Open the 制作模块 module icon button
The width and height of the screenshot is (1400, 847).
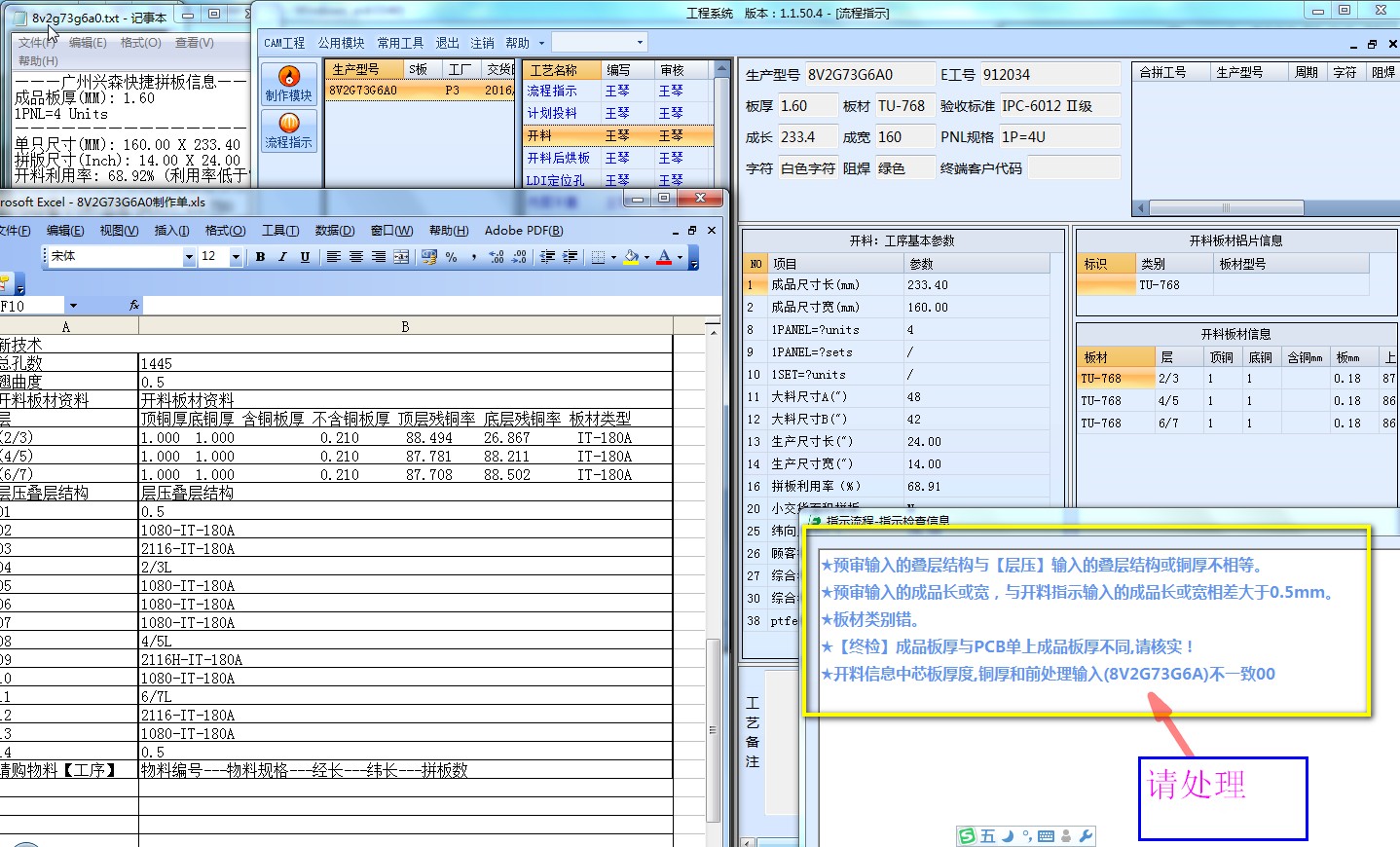tap(289, 85)
